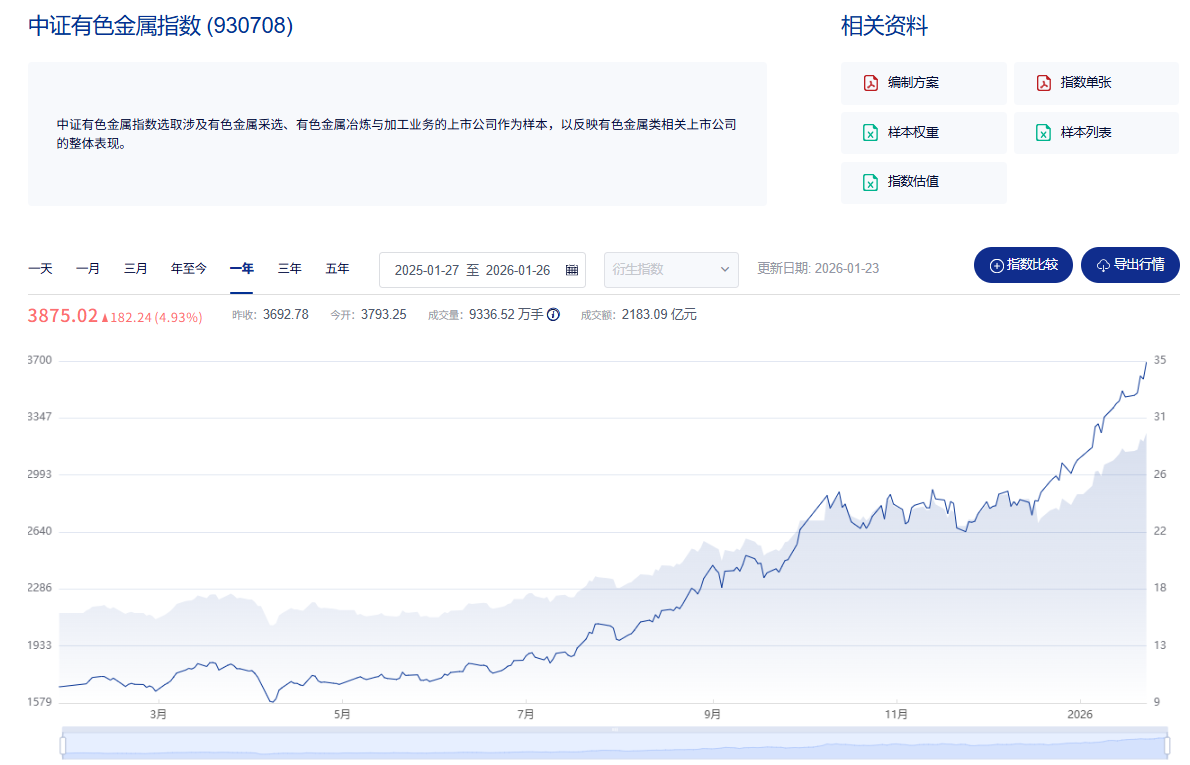
Task: Click the 导出行情 export button
Action: point(1130,264)
